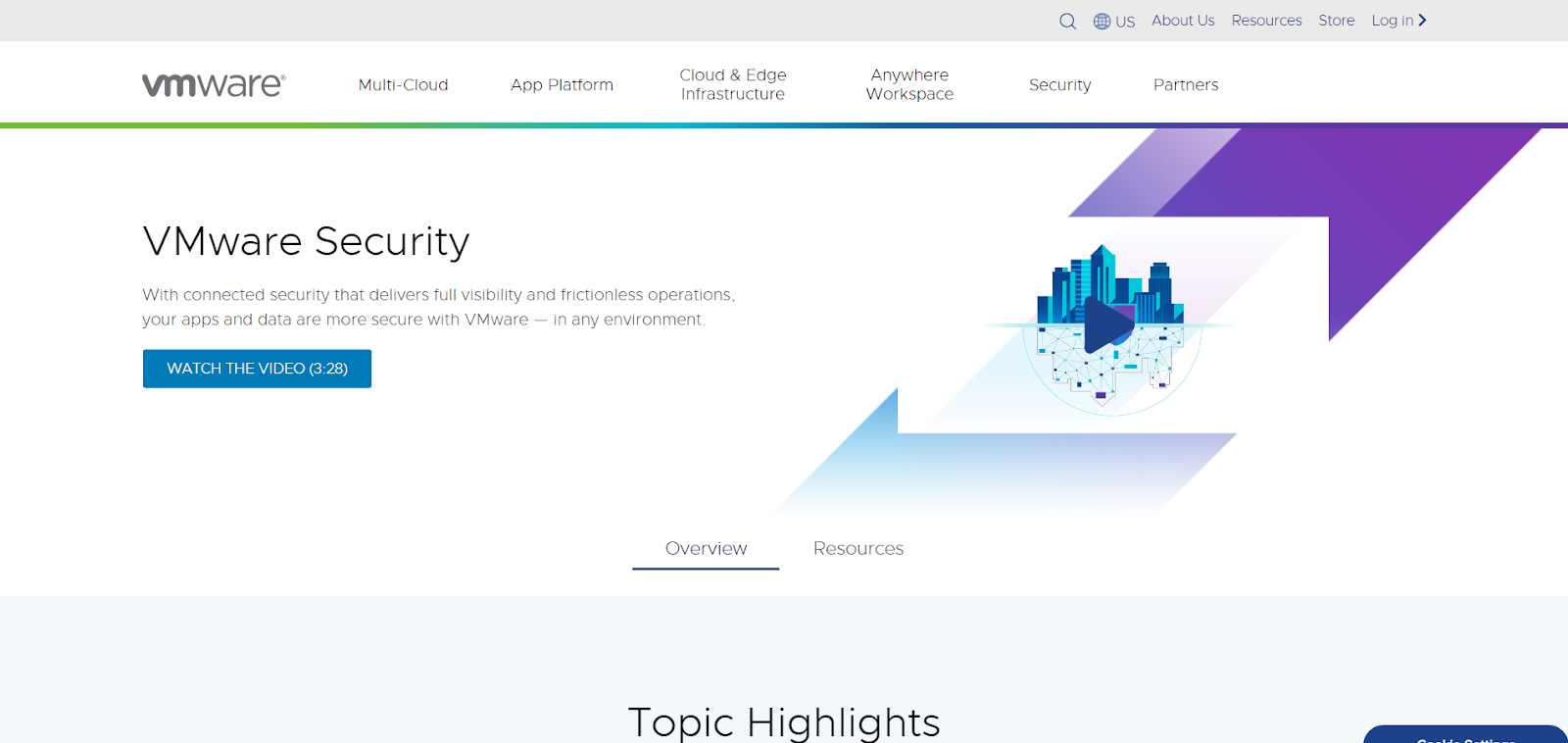Select the Overview tab

(x=706, y=549)
